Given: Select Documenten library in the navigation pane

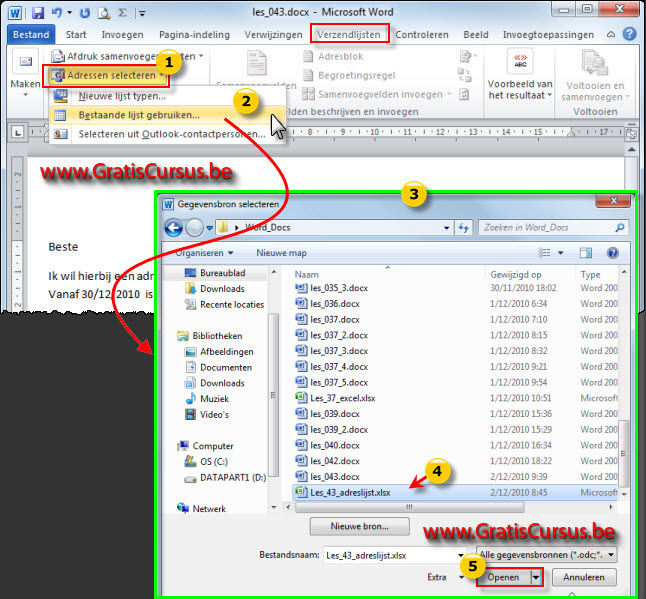Looking at the screenshot, I should coord(218,367).
